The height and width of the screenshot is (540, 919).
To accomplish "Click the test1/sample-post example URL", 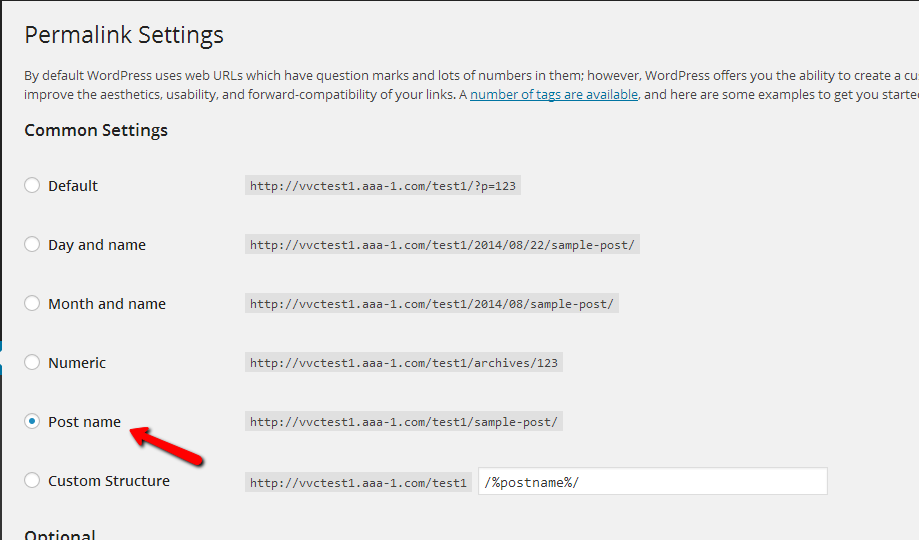I will click(x=404, y=422).
